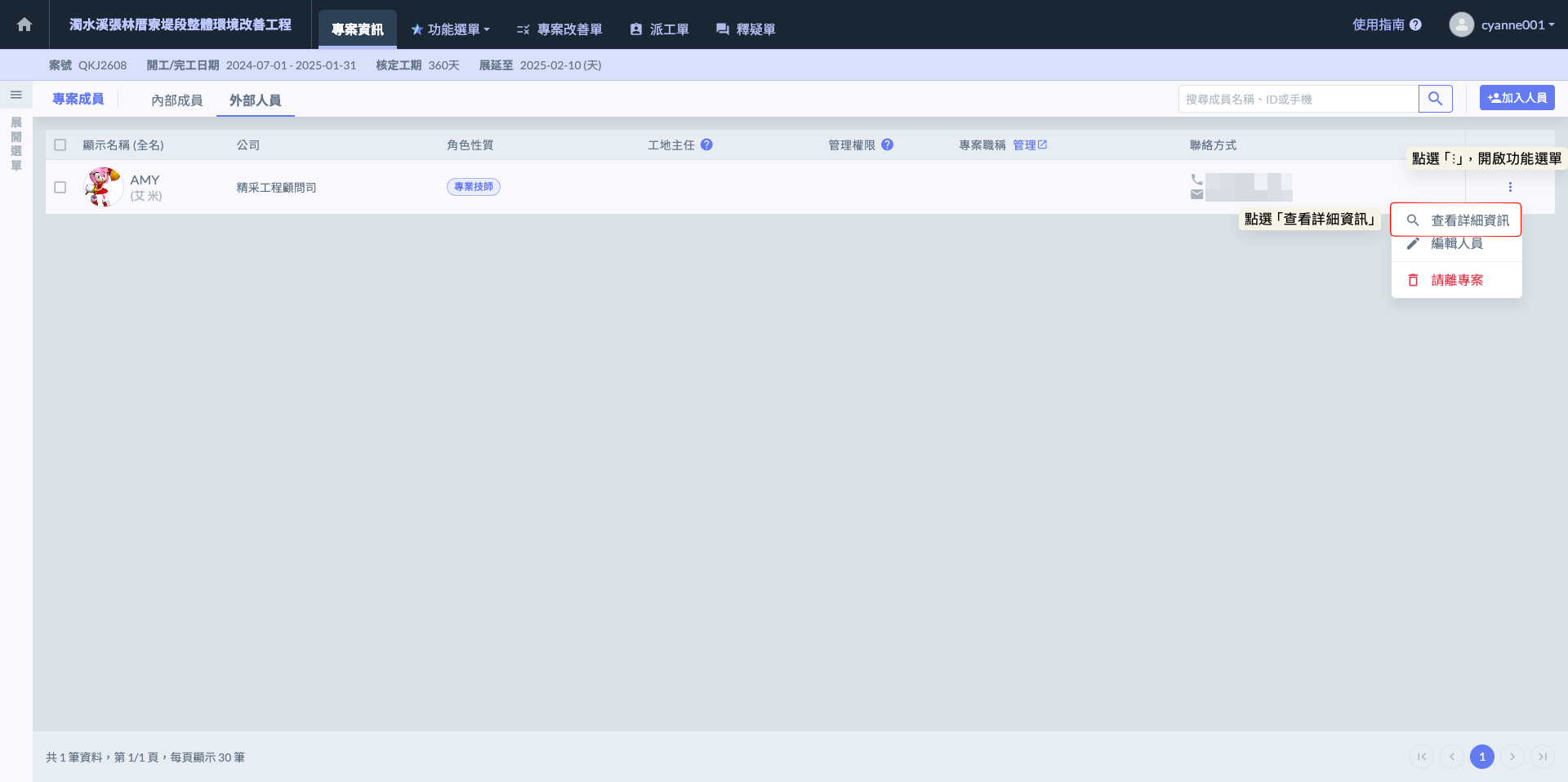Click AMY's profile picture
Screen dimensions: 1568x782
103,187
